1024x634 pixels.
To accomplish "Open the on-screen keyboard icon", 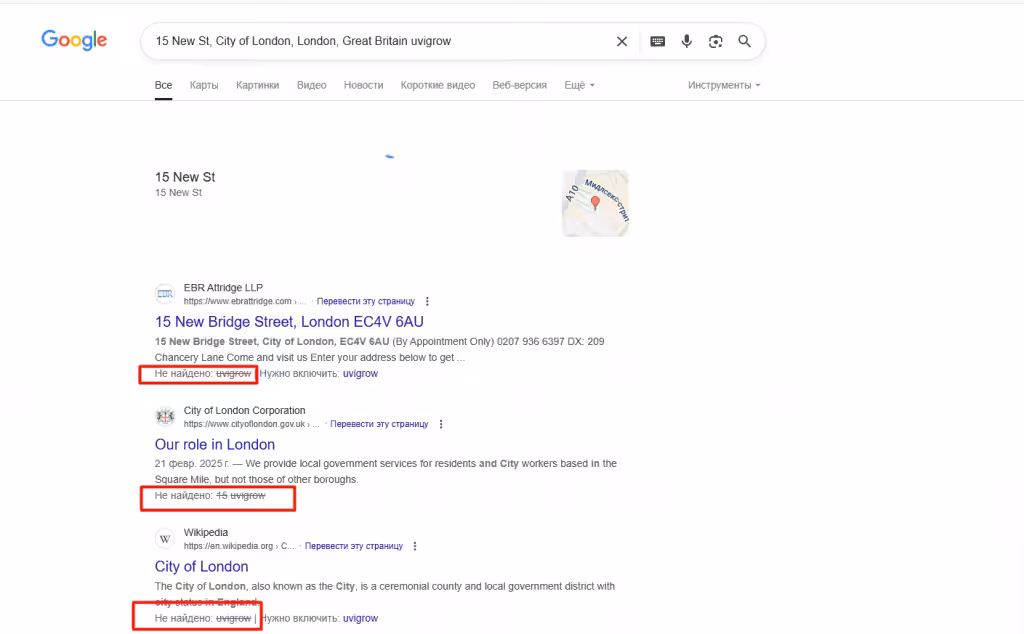I will (x=658, y=41).
